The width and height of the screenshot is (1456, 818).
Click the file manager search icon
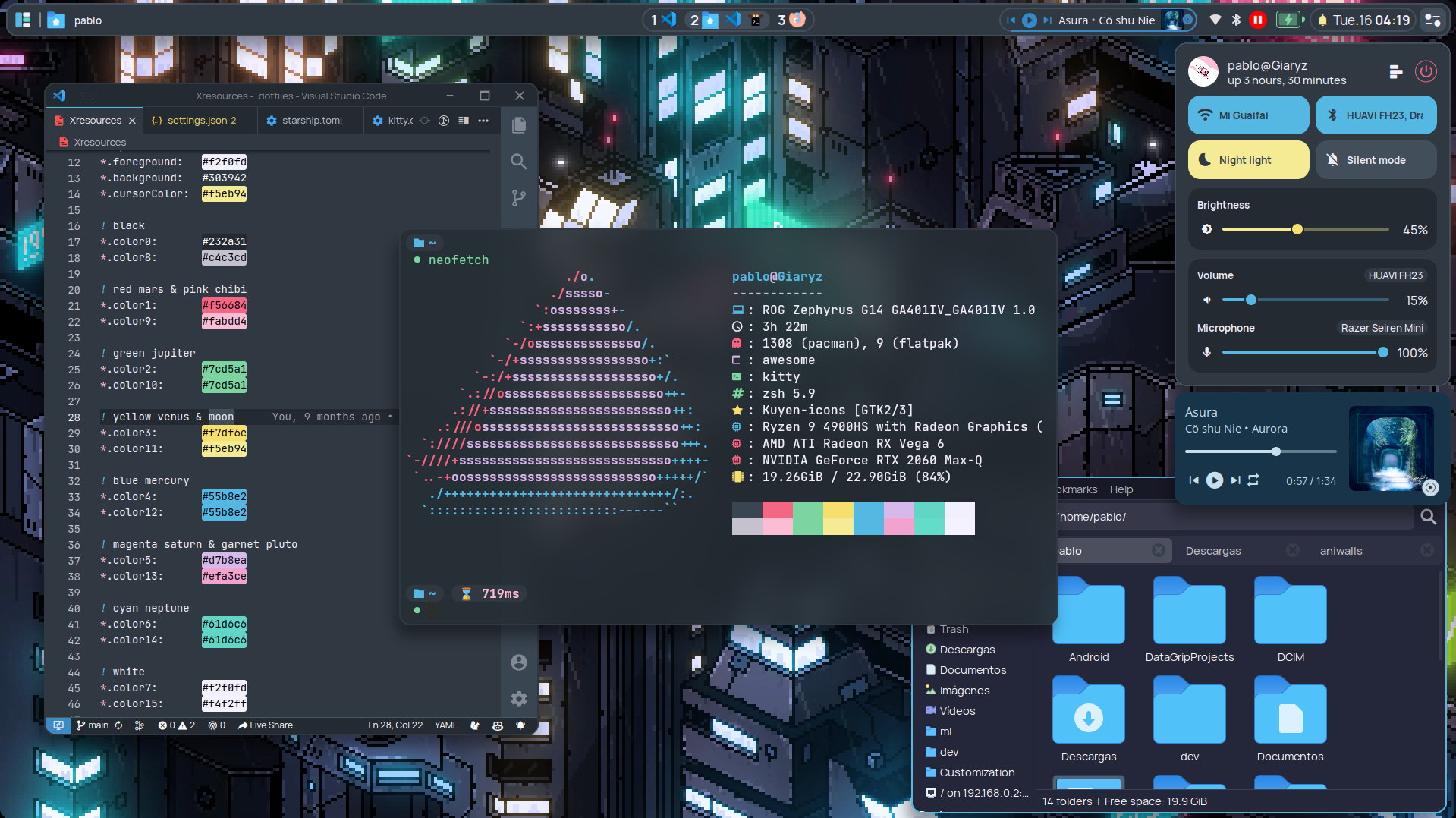(1428, 517)
